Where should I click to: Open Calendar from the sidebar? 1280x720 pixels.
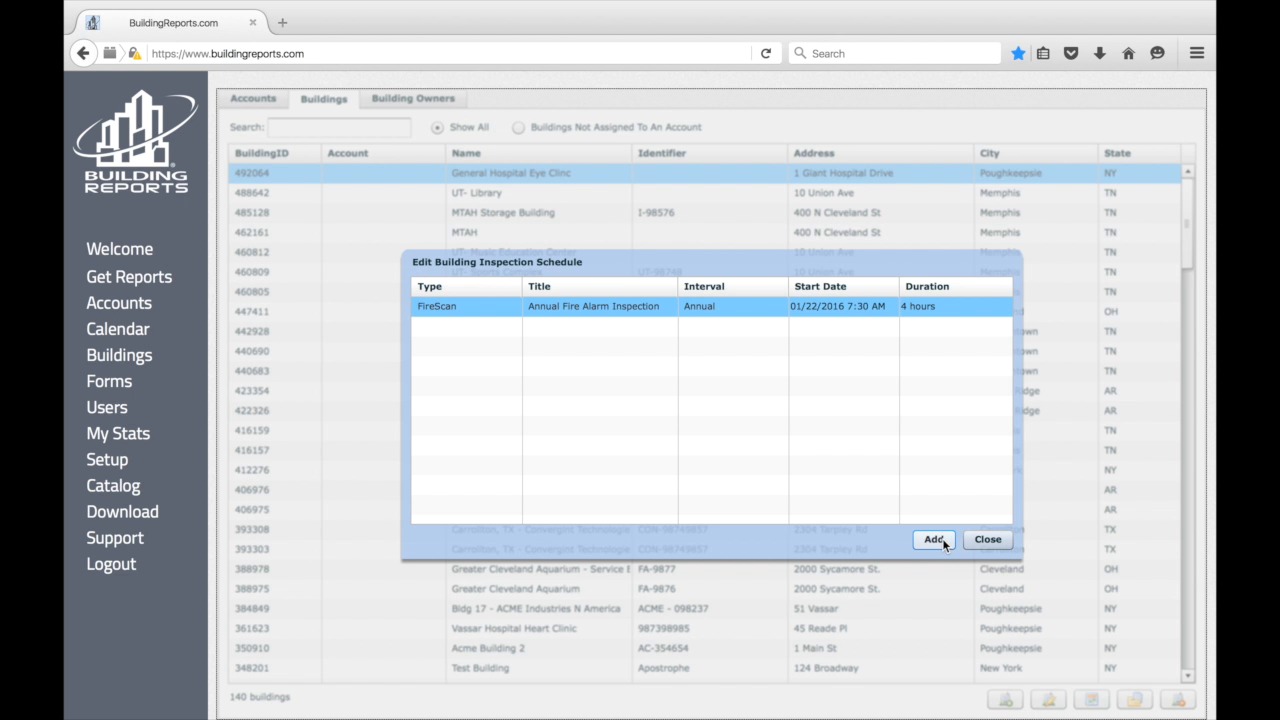pos(118,329)
